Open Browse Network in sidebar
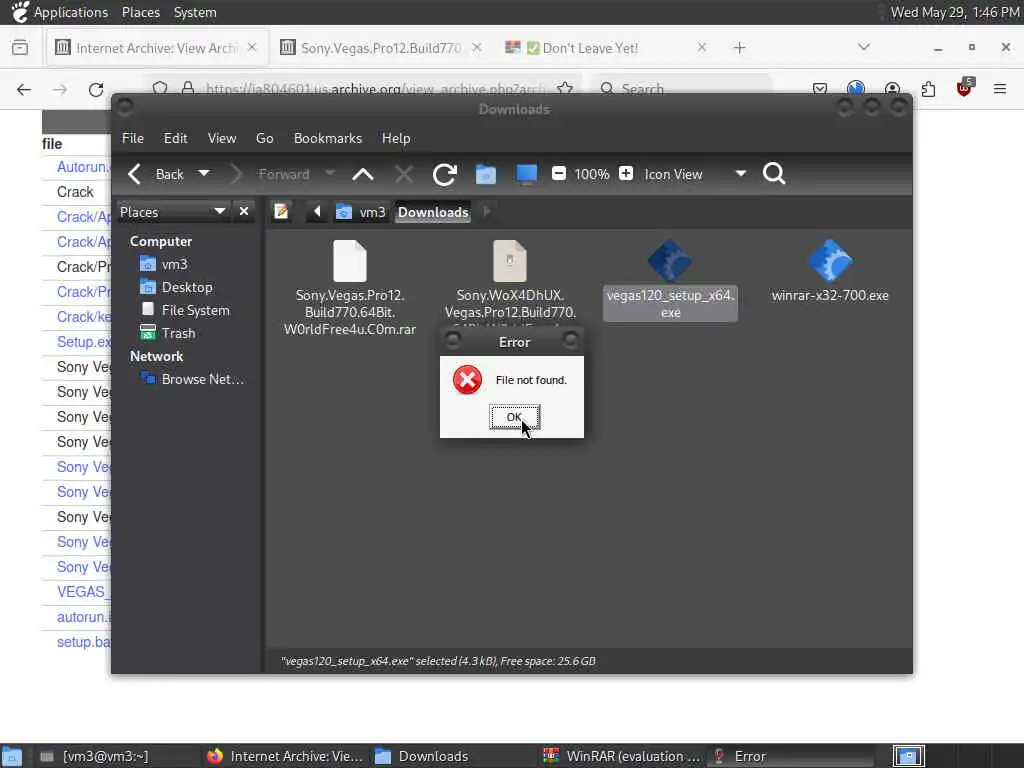Image resolution: width=1024 pixels, height=768 pixels. pos(192,379)
